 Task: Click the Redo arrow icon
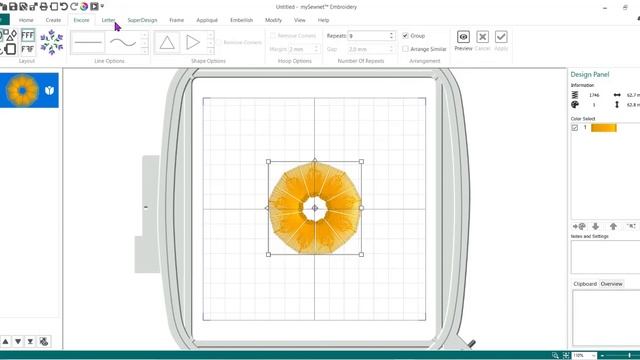(74, 7)
